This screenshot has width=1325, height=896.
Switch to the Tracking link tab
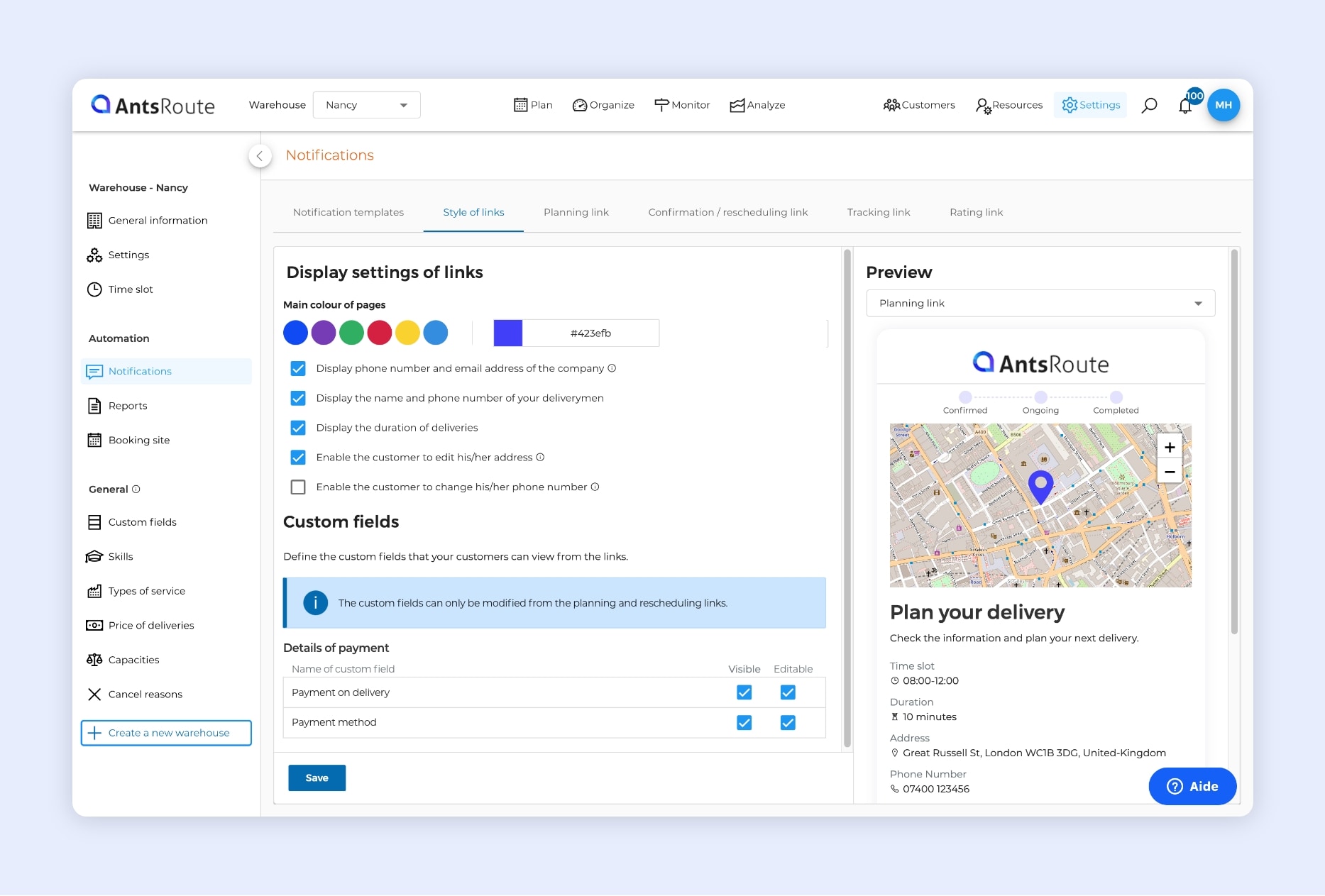tap(878, 212)
